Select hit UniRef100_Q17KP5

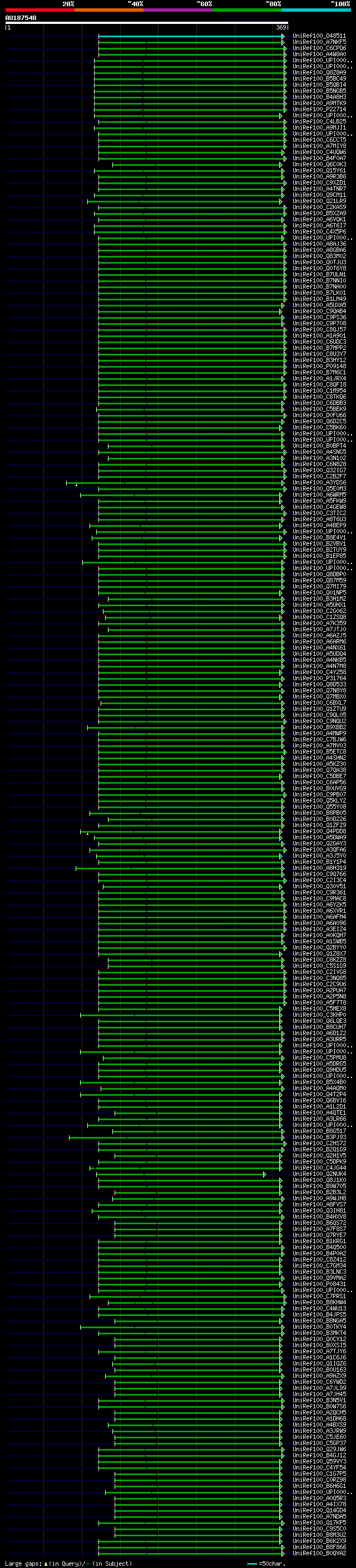[319, 1522]
